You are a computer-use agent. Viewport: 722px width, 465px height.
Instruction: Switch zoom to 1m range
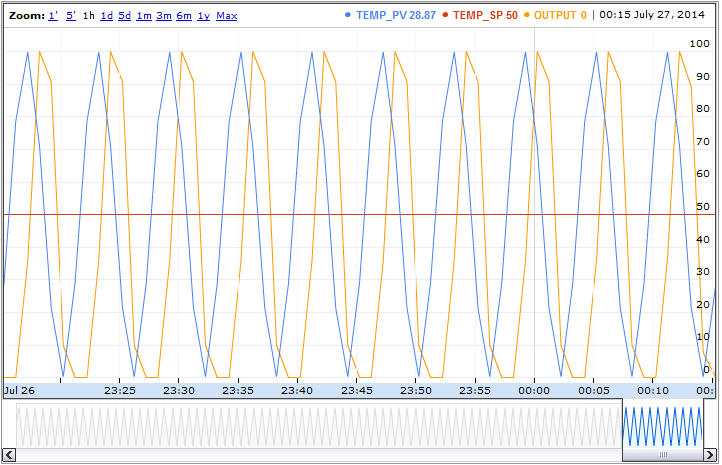click(x=144, y=16)
